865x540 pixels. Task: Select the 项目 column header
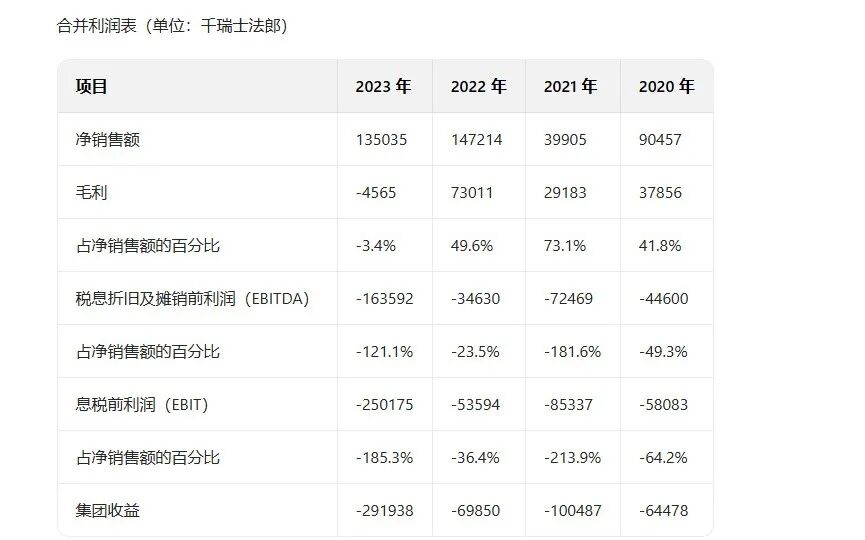coord(91,87)
